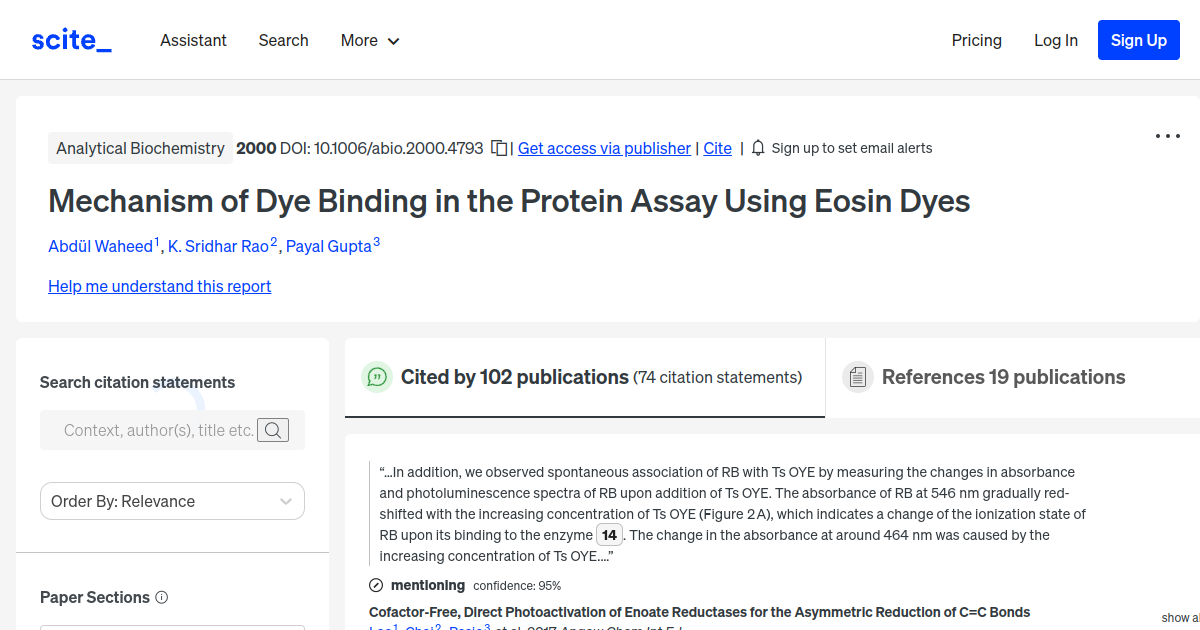The height and width of the screenshot is (630, 1200).
Task: Click the search magnifier in citation search
Action: (272, 430)
